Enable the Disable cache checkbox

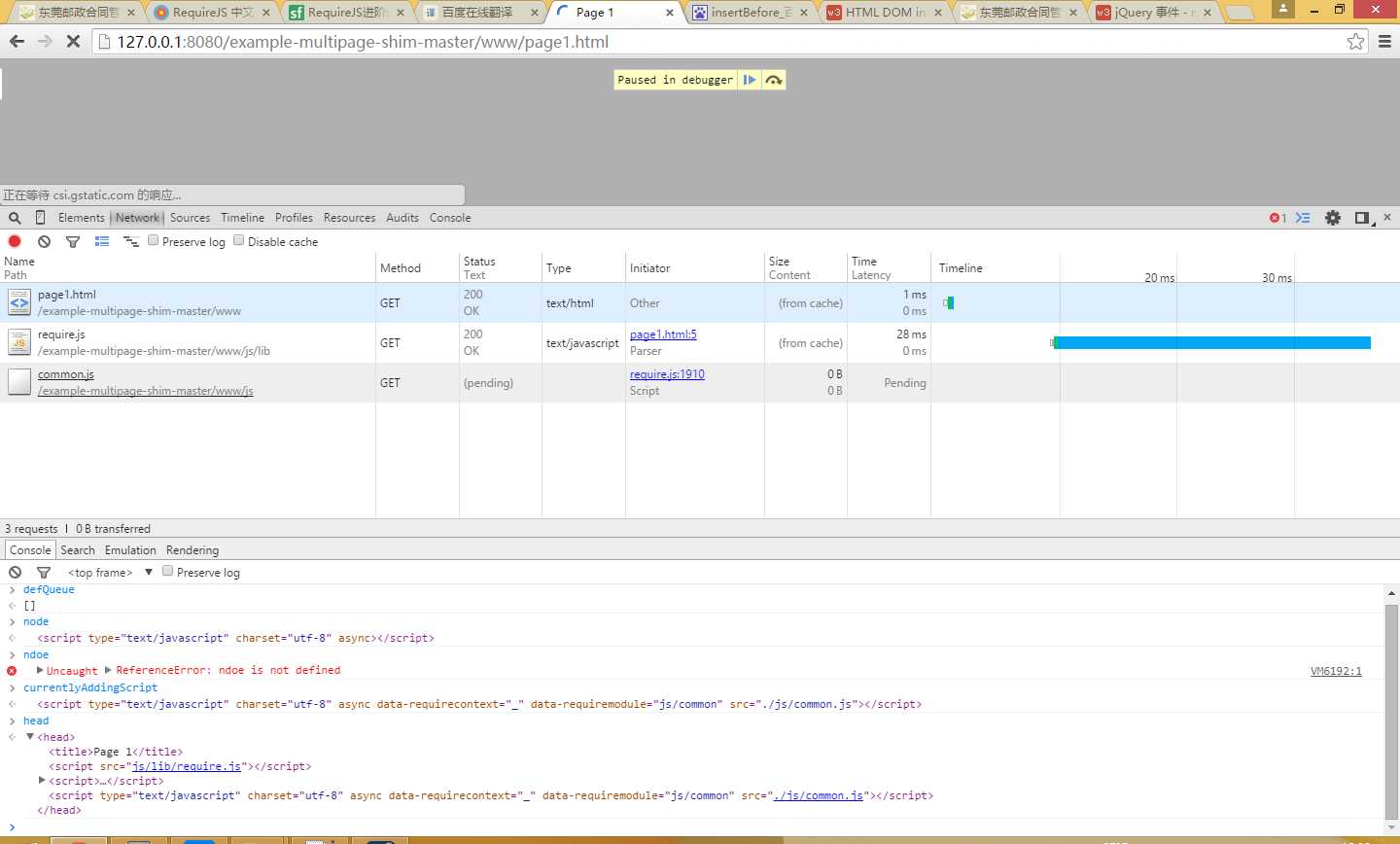click(x=238, y=240)
